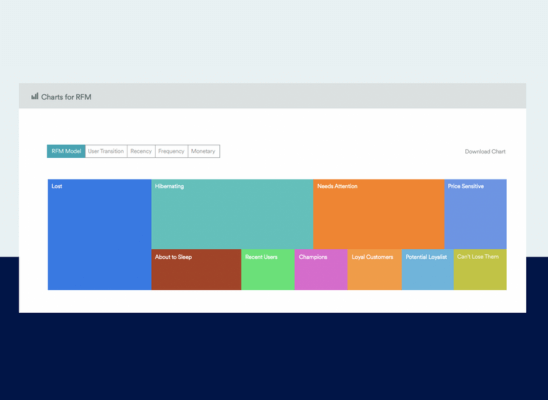Select the pink Champions segment
Screen dimensions: 548x400
[x=321, y=269]
